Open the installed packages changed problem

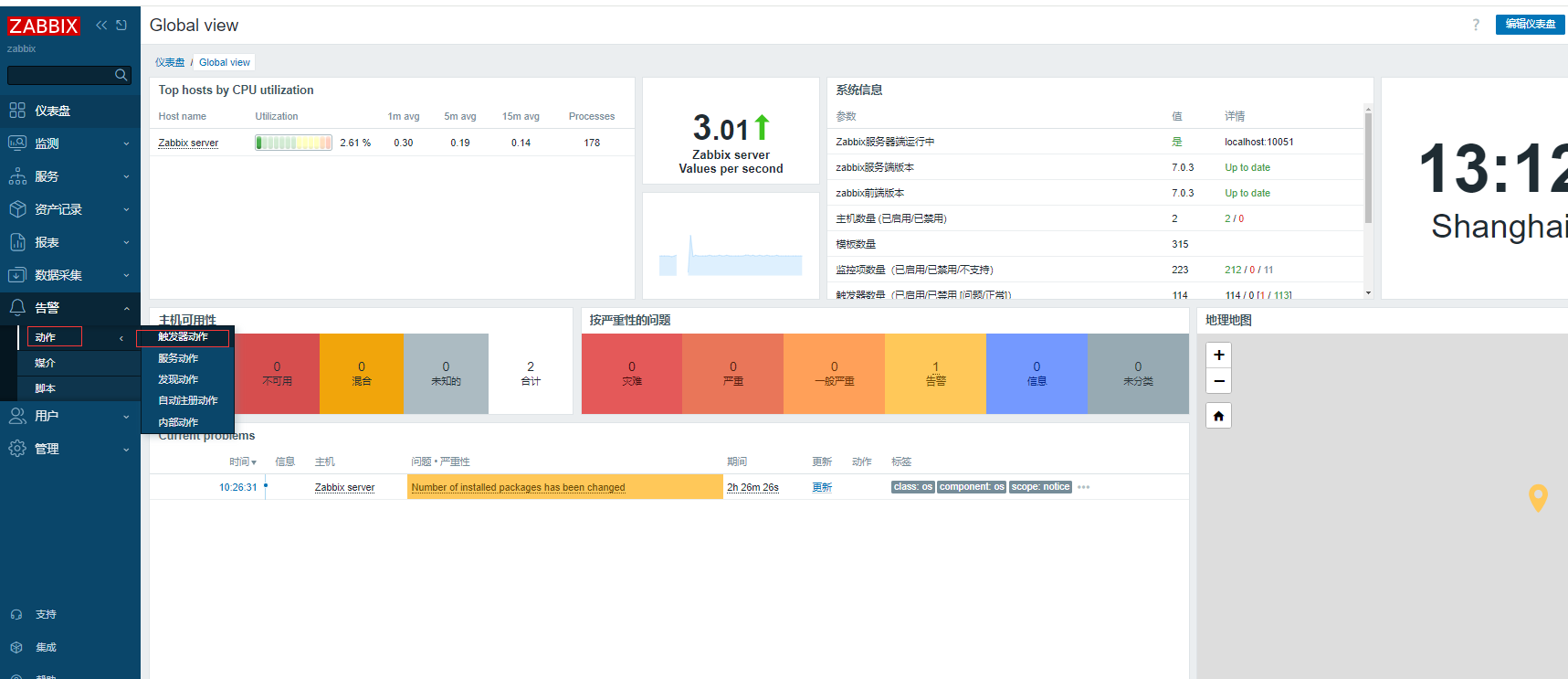click(518, 487)
